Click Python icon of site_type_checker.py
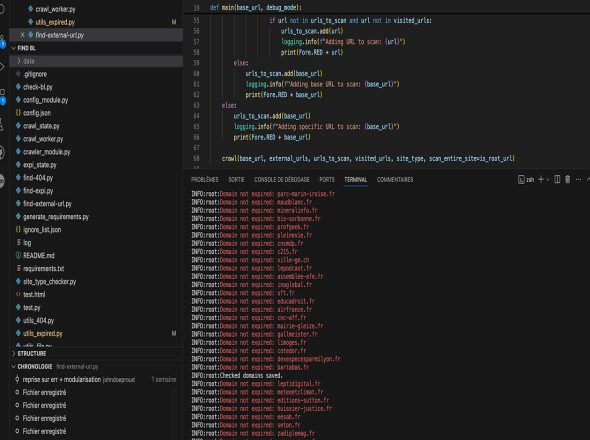 pyautogui.click(x=18, y=282)
